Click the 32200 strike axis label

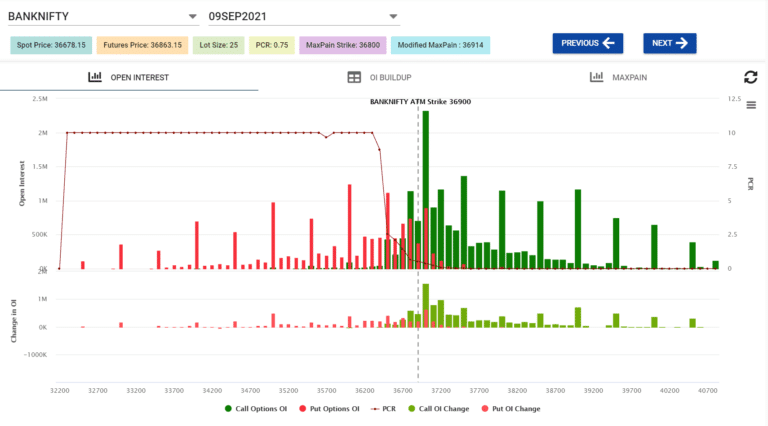pyautogui.click(x=60, y=391)
